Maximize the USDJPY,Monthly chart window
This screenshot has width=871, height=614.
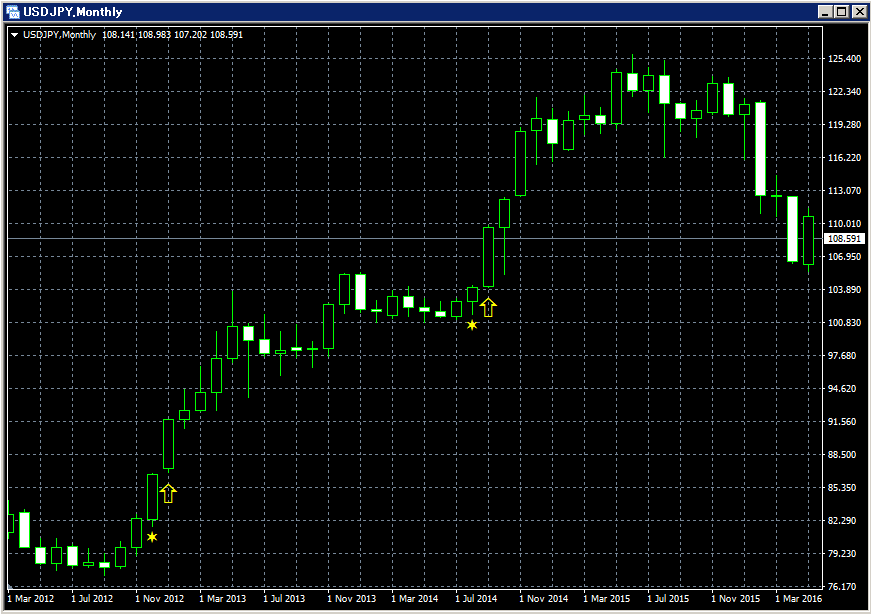842,12
